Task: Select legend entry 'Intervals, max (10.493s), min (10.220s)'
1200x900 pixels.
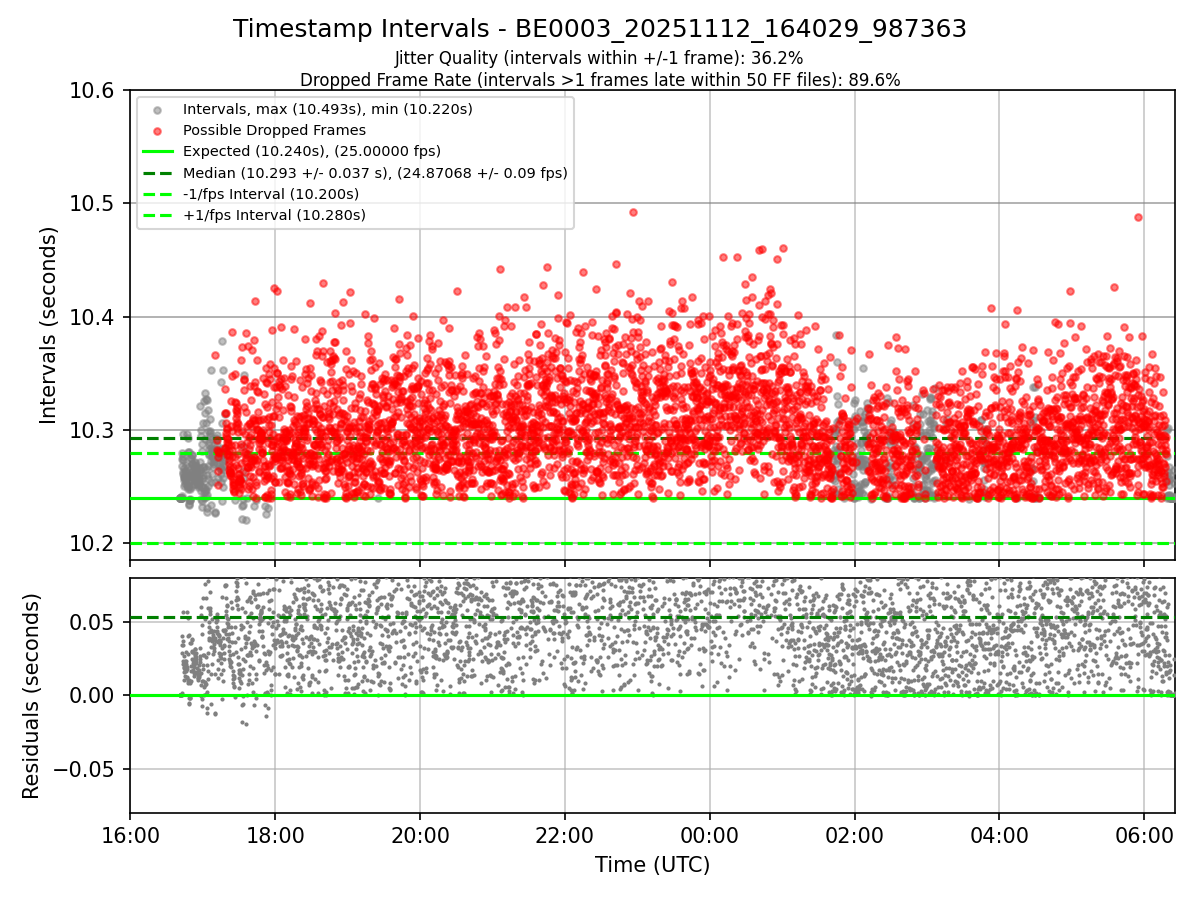Action: tap(328, 108)
